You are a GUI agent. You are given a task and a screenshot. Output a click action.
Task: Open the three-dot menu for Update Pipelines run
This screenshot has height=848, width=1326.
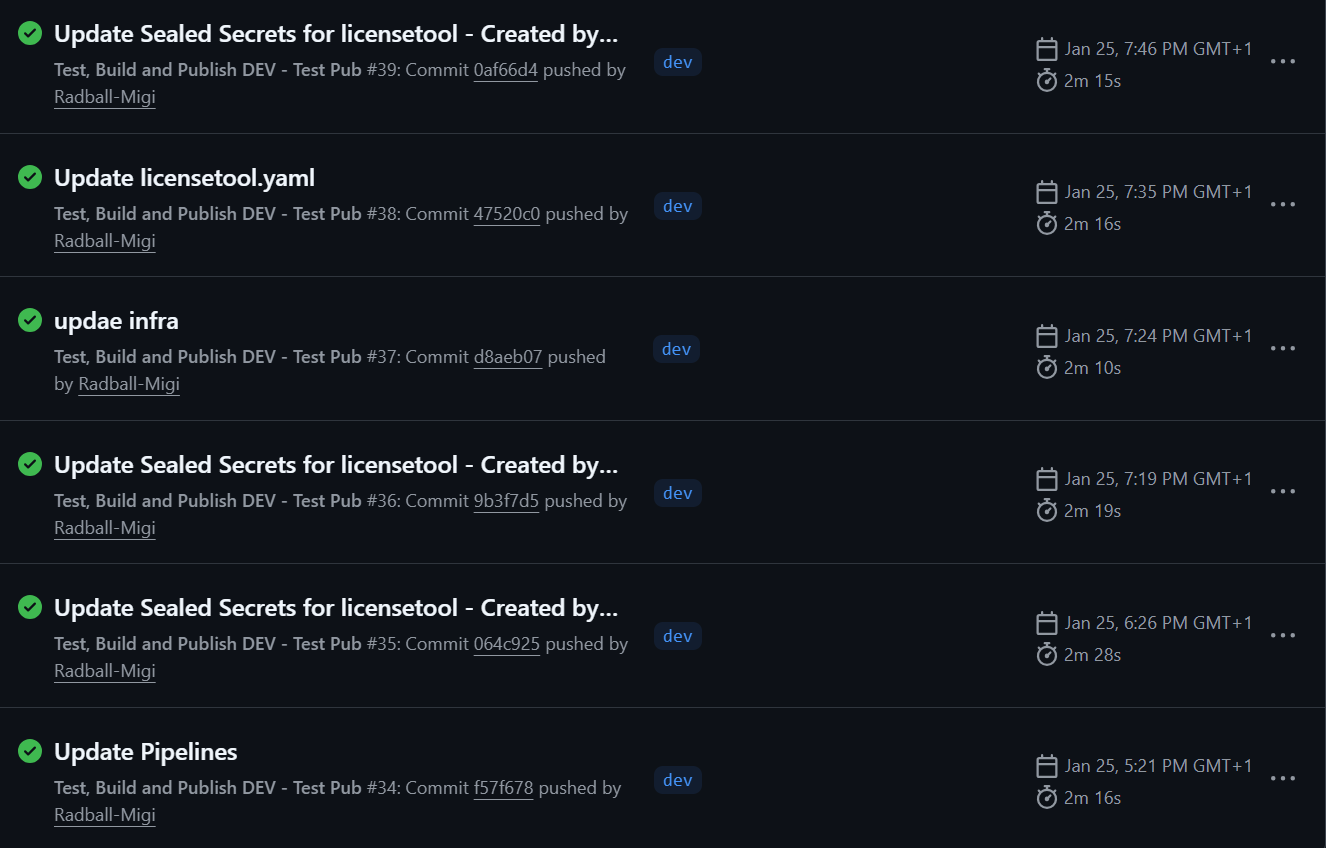[1283, 779]
